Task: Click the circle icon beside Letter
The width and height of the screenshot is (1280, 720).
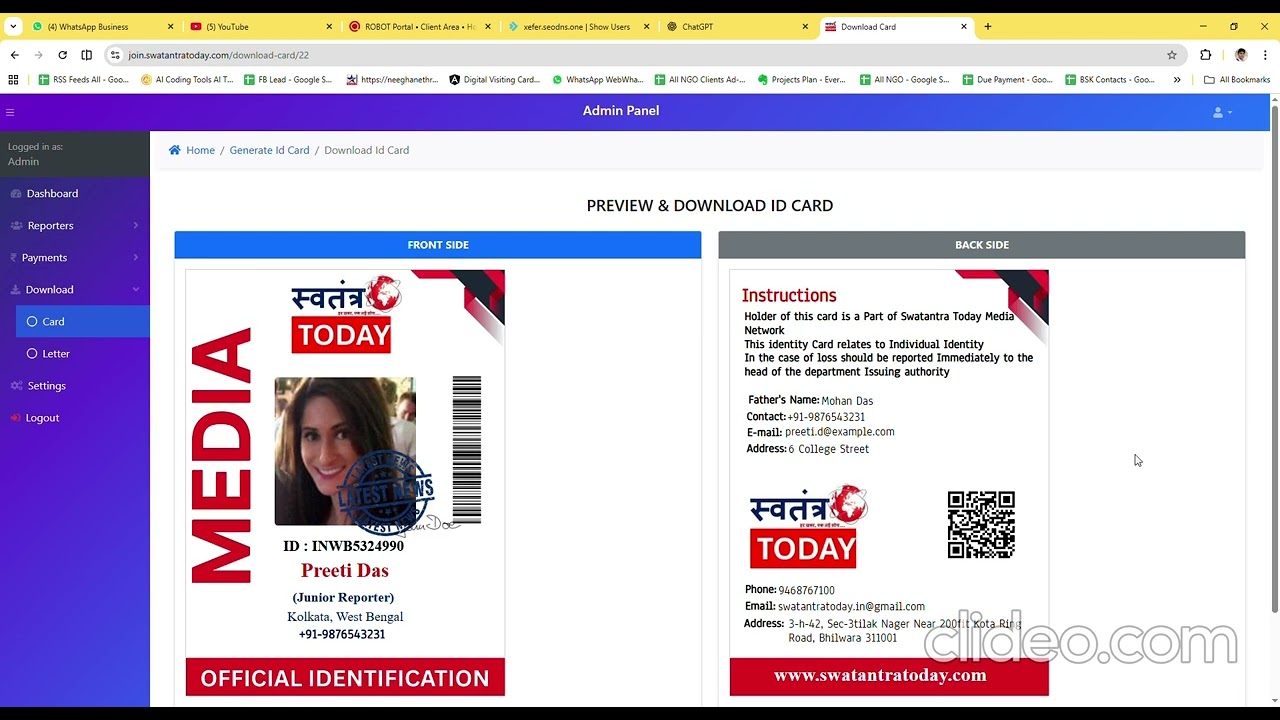Action: (32, 353)
